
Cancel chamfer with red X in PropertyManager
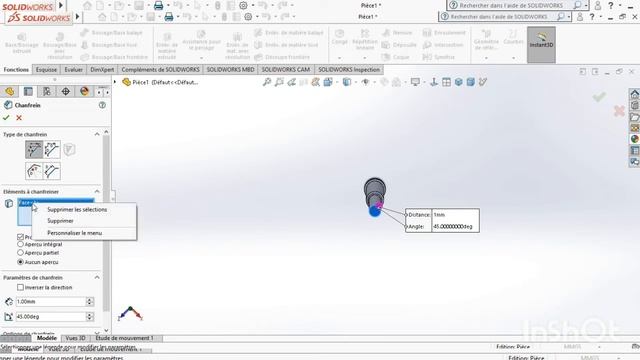19,118
